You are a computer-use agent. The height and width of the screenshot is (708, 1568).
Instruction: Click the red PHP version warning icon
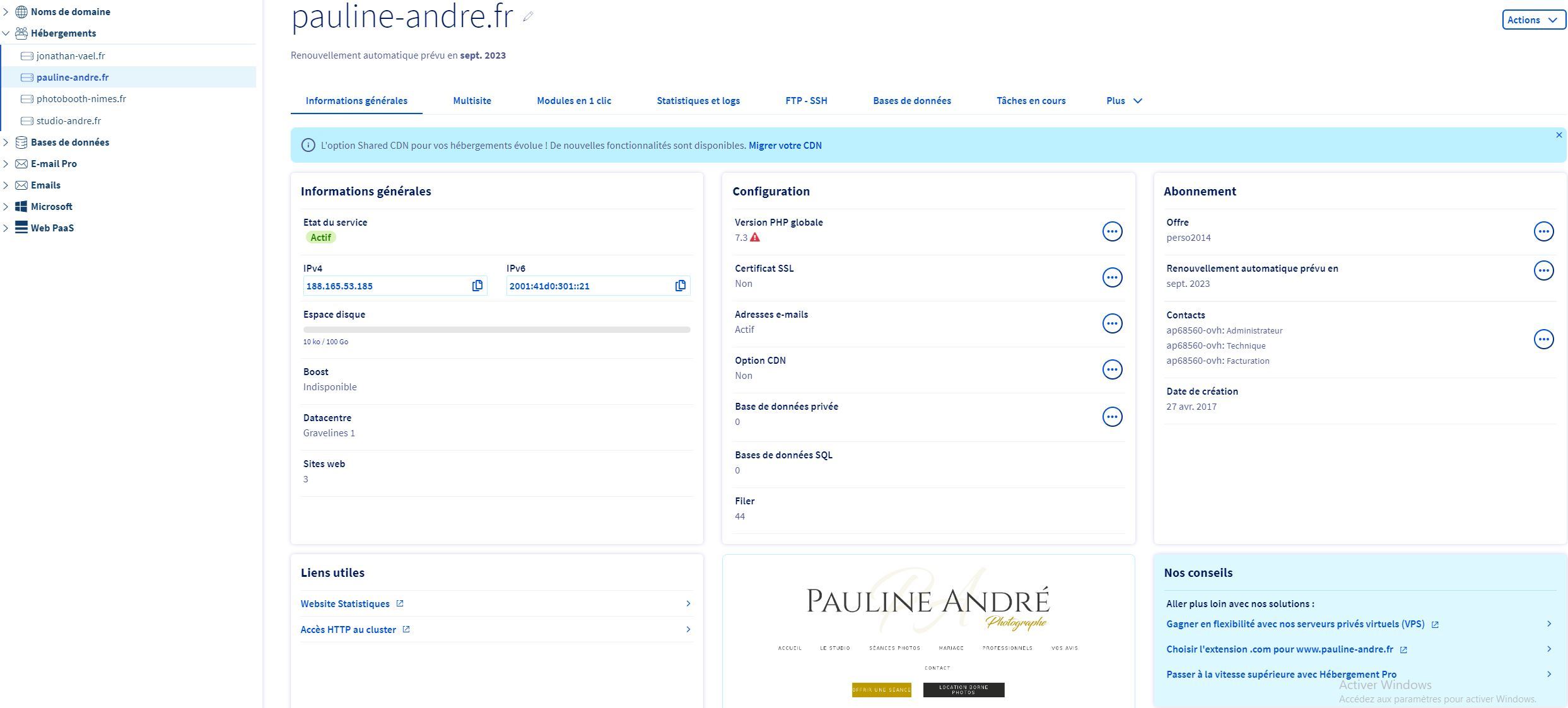(755, 238)
